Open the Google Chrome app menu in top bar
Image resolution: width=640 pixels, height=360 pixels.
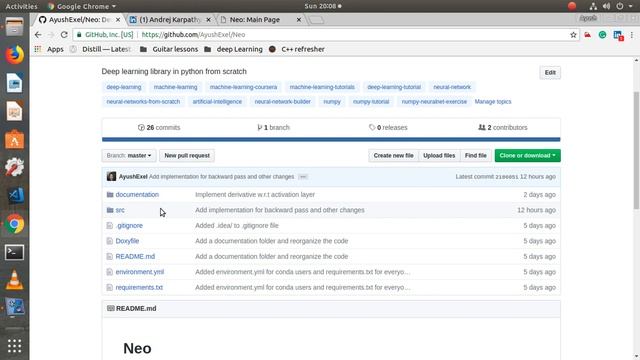tap(82, 6)
